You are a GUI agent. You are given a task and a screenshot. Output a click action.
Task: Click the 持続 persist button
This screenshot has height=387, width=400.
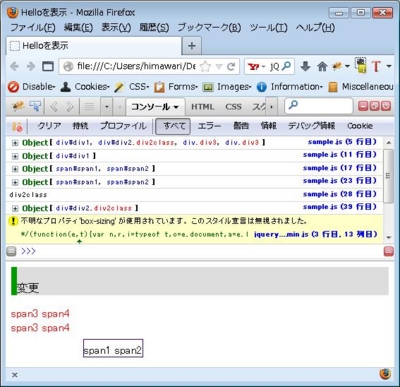(80, 126)
